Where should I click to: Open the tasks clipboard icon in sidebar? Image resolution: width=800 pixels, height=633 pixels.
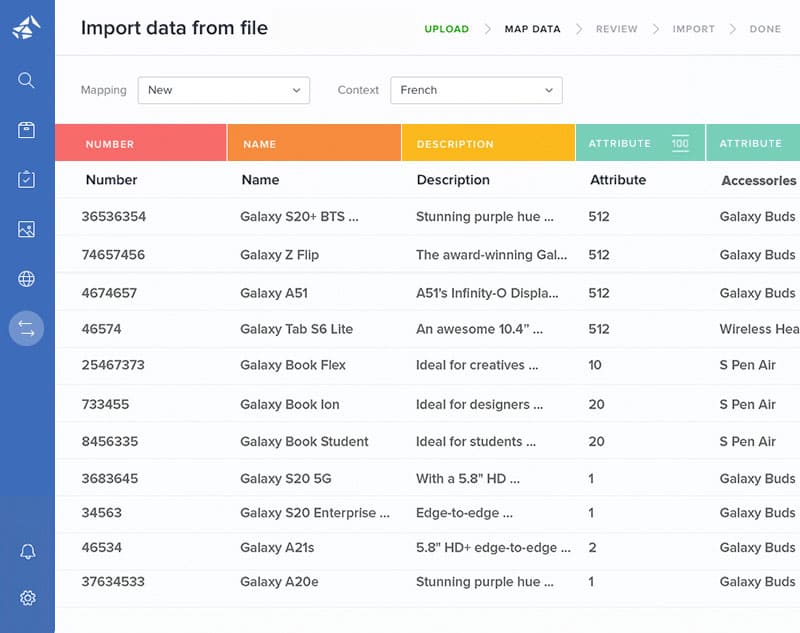[27, 180]
